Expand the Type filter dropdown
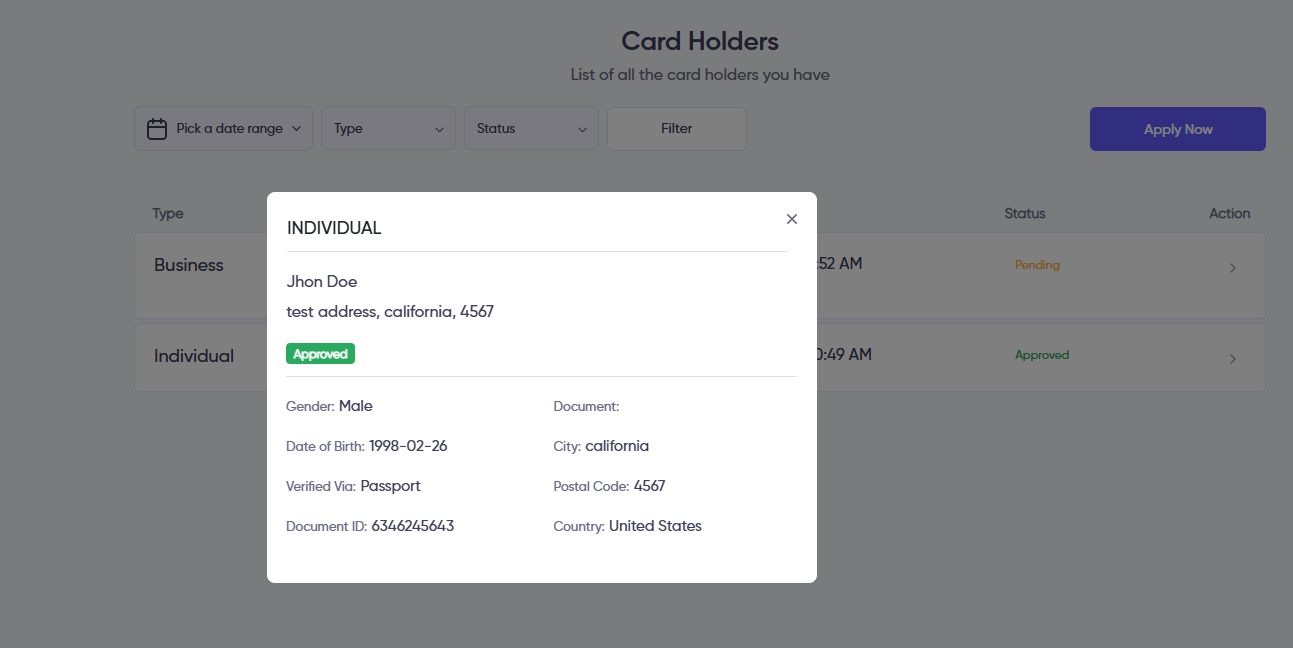The height and width of the screenshot is (648, 1293). click(388, 129)
